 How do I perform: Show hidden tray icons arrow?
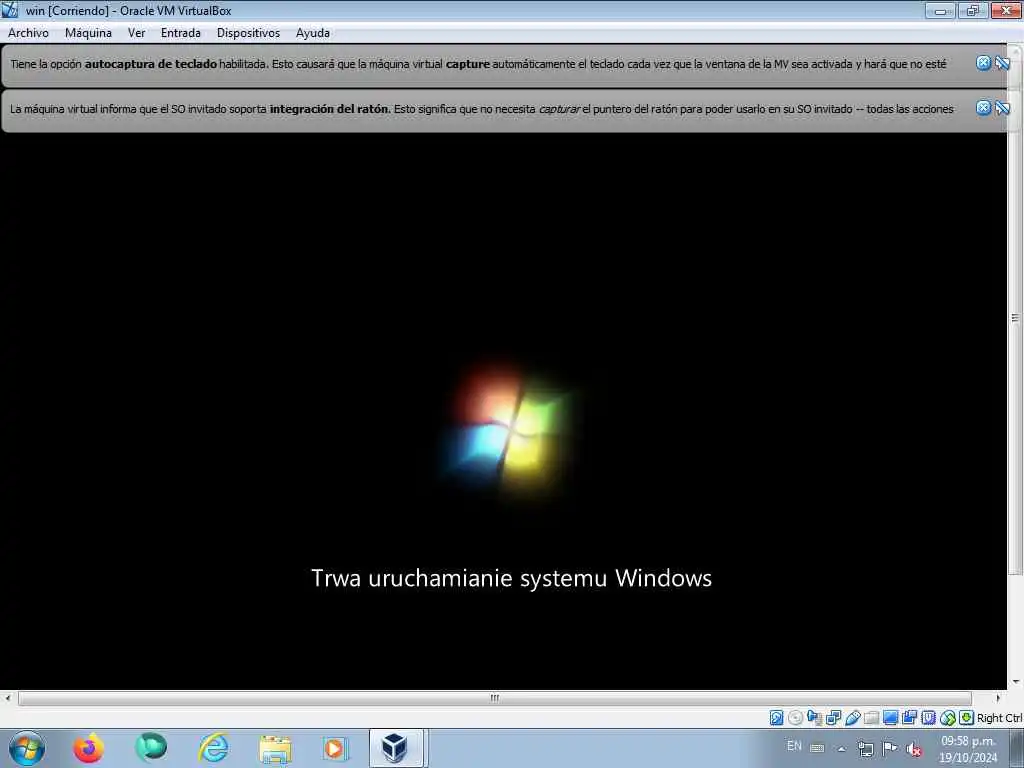tap(842, 749)
